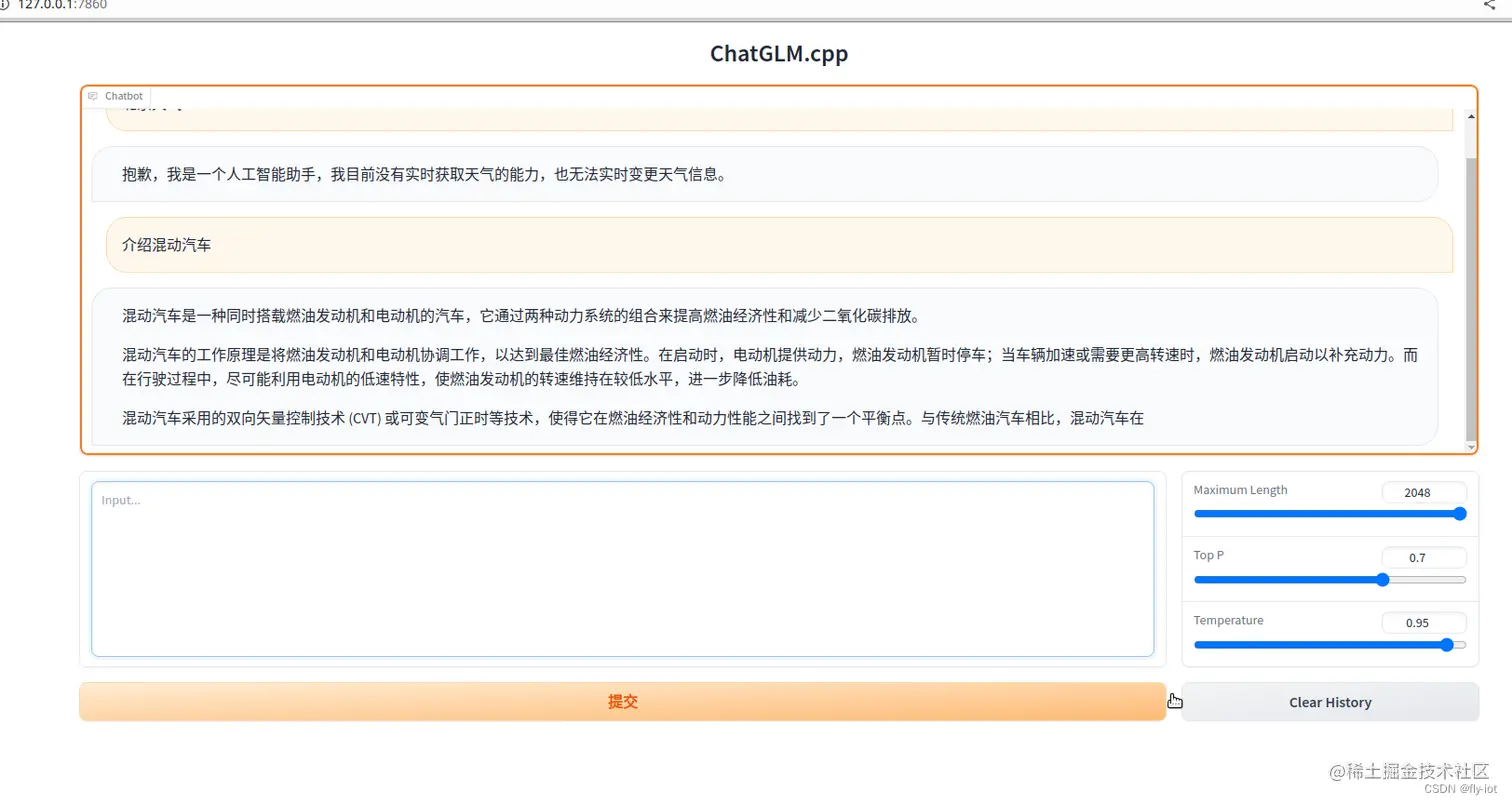Click the Maximum Length label
1512x804 pixels.
tap(1240, 490)
